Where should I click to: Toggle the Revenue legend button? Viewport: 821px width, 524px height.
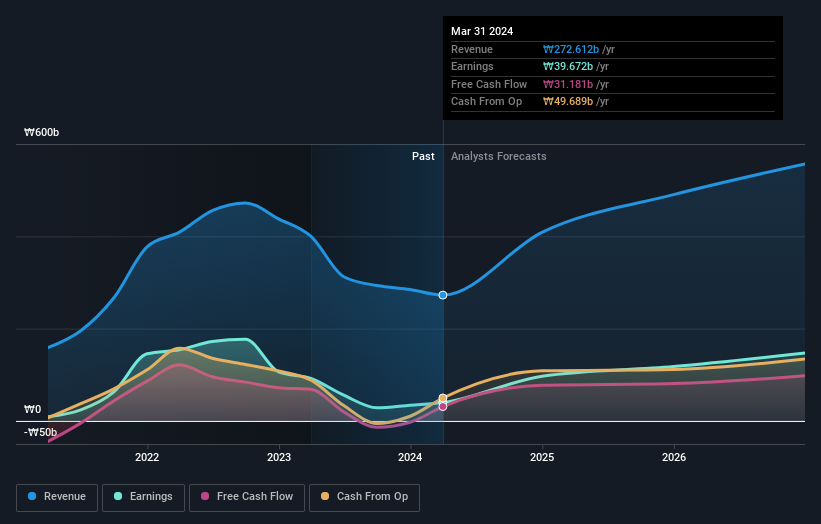coord(57,497)
